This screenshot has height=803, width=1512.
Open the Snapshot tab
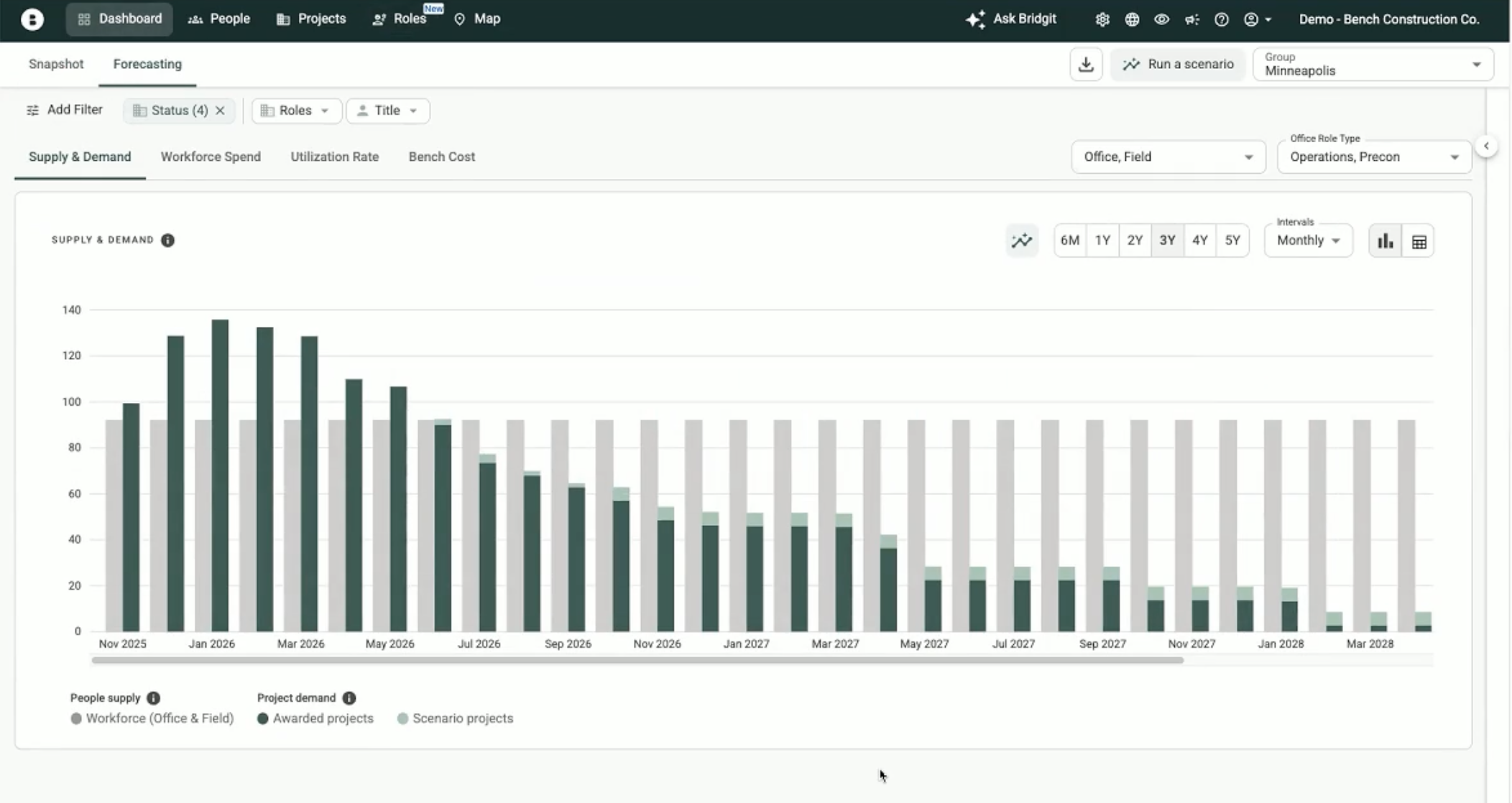coord(56,64)
